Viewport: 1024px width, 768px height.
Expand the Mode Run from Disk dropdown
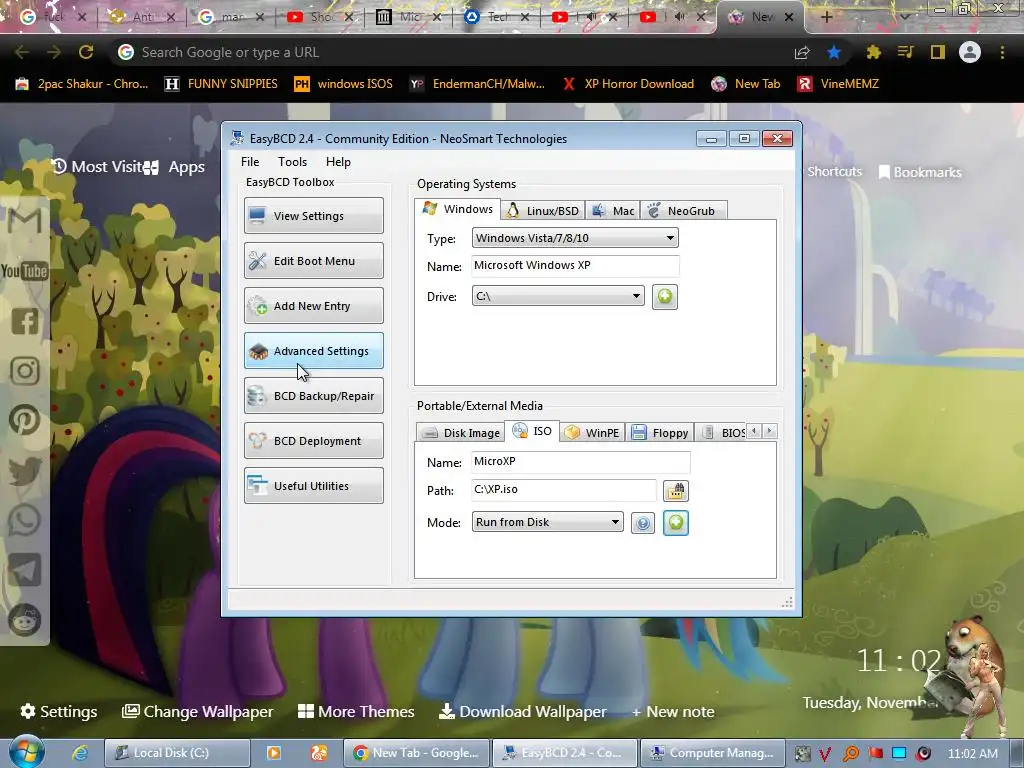[547, 522]
